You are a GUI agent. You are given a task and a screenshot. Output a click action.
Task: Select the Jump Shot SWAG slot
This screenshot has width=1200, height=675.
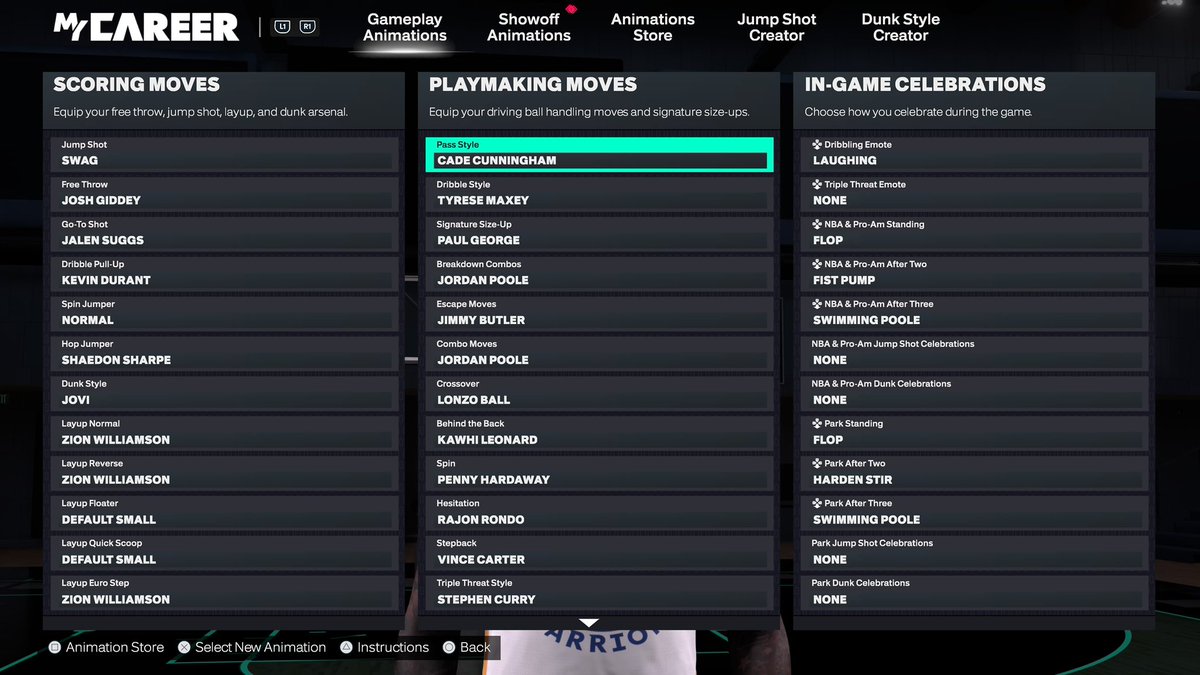(x=224, y=154)
